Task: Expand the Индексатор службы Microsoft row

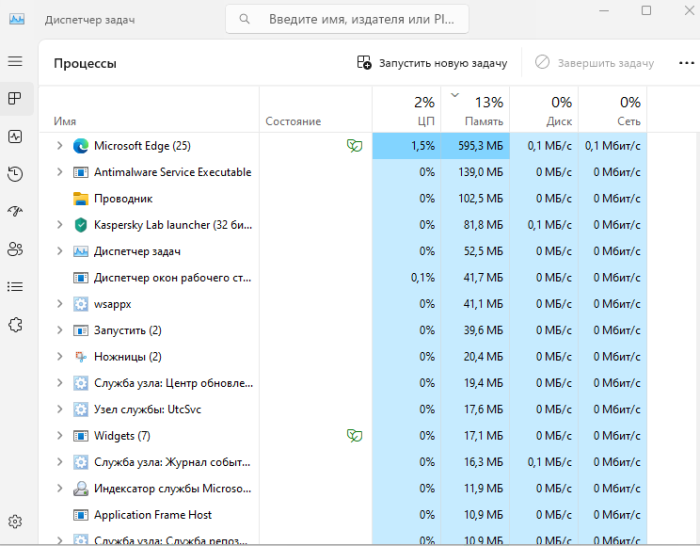Action: tap(60, 488)
